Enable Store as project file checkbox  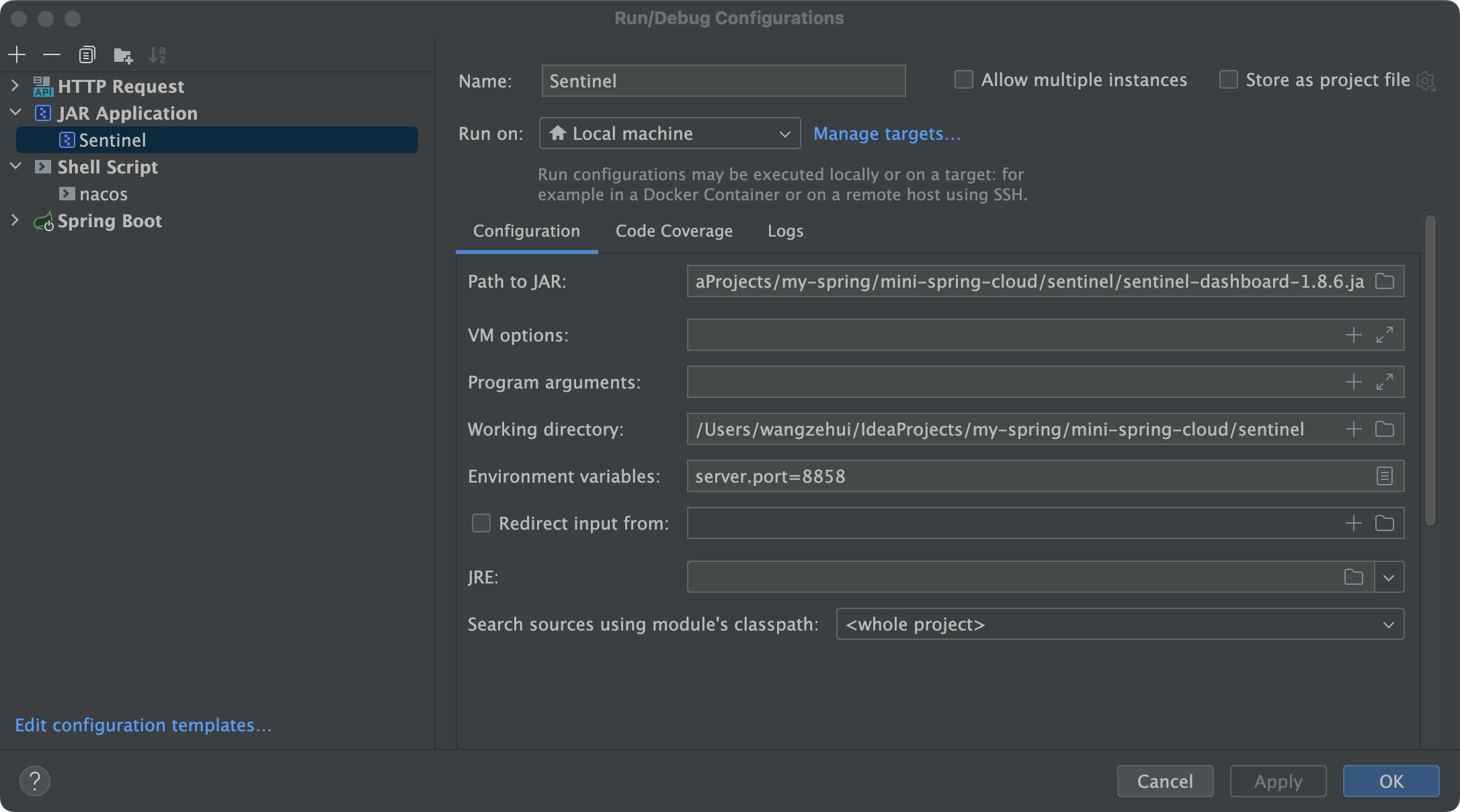1229,80
